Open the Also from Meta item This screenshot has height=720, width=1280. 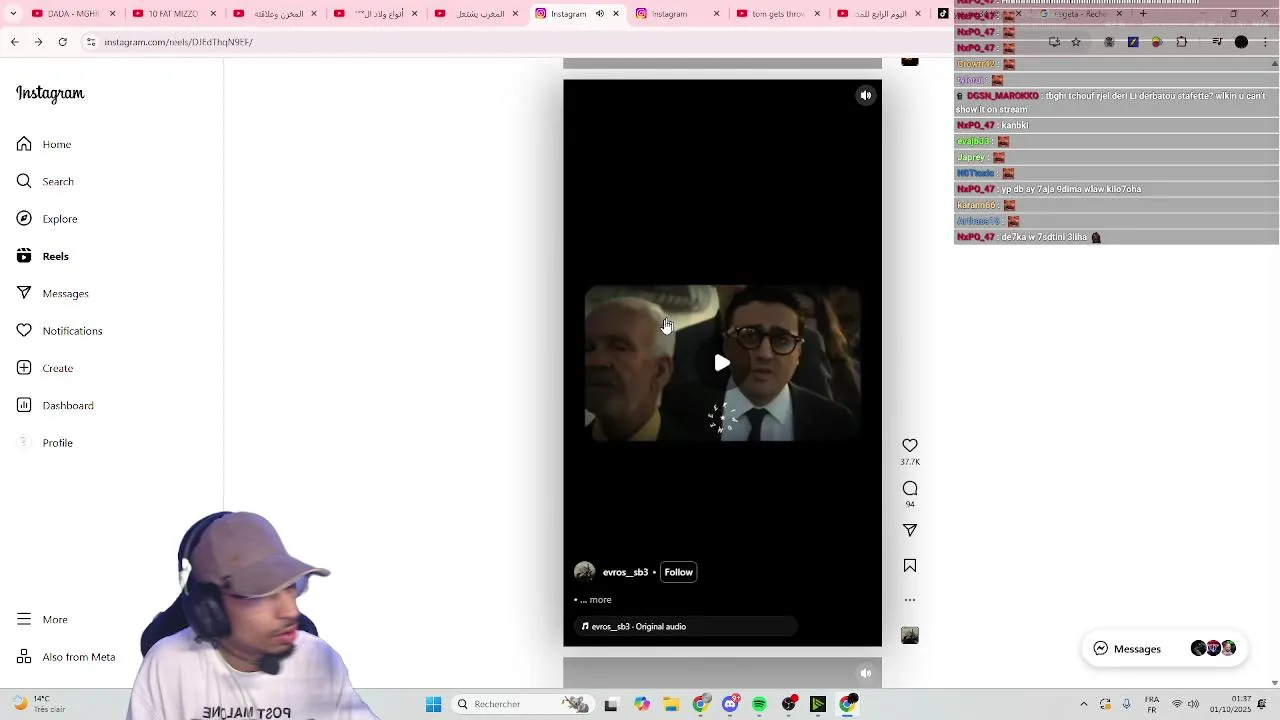pos(66,657)
